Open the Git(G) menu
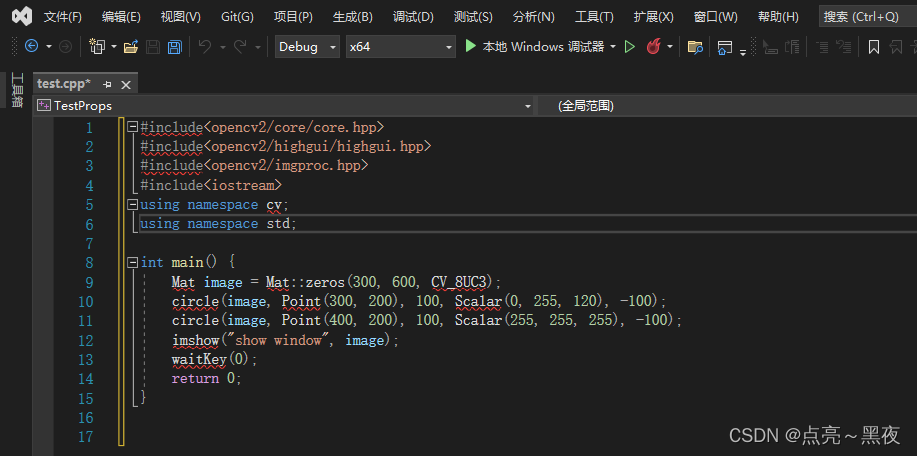 pos(237,17)
